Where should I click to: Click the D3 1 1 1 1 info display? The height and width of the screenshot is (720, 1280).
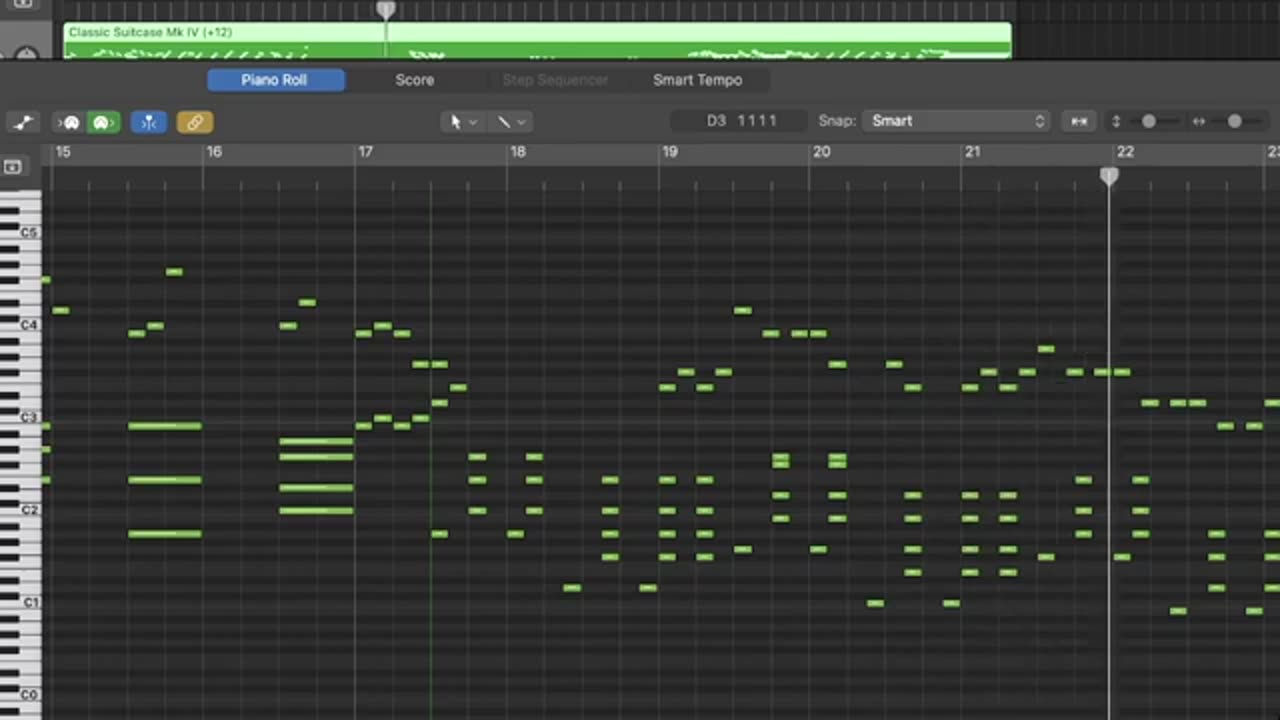pos(741,121)
